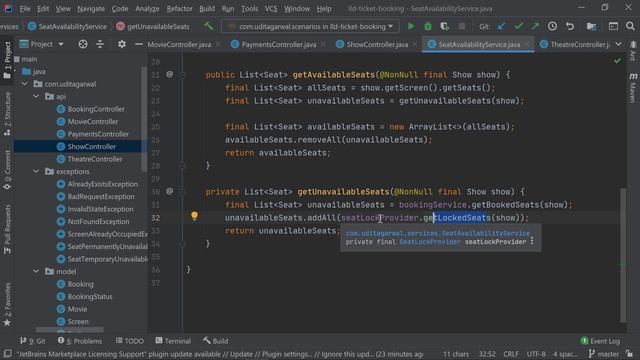This screenshot has width=640, height=360.
Task: Collapse api folder
Action: pos(36,96)
